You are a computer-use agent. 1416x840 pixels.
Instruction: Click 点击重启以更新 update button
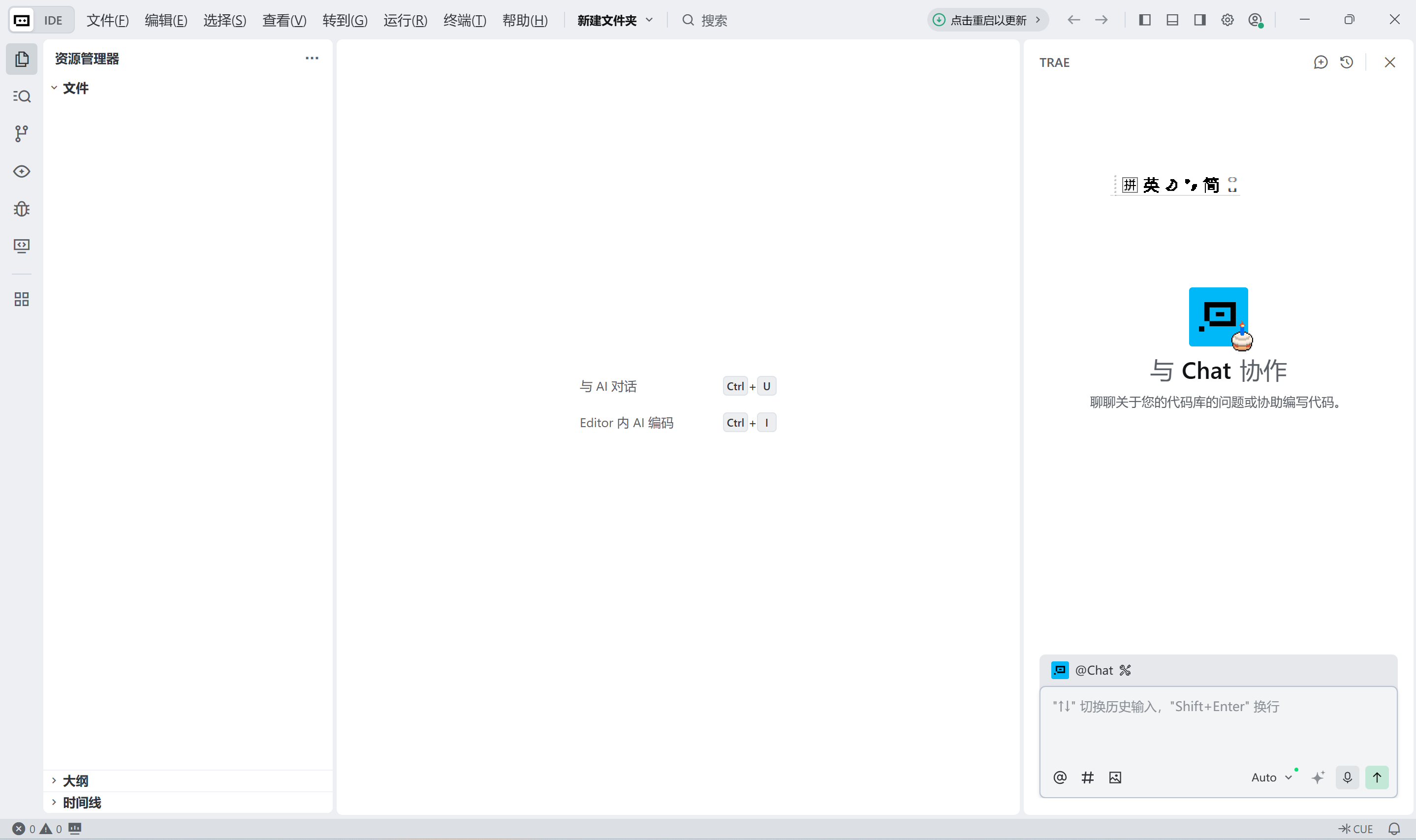click(987, 20)
